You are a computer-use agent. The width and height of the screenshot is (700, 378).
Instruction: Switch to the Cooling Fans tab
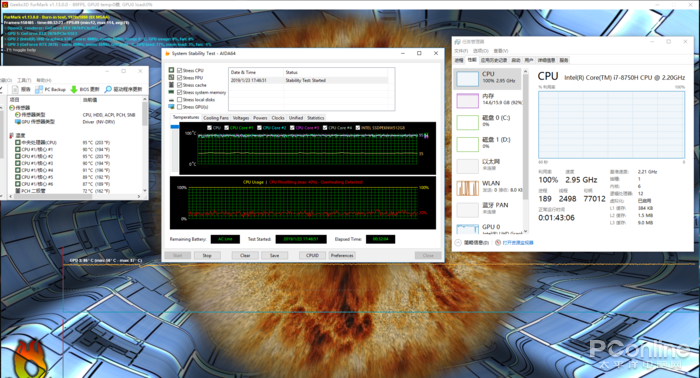coord(216,118)
